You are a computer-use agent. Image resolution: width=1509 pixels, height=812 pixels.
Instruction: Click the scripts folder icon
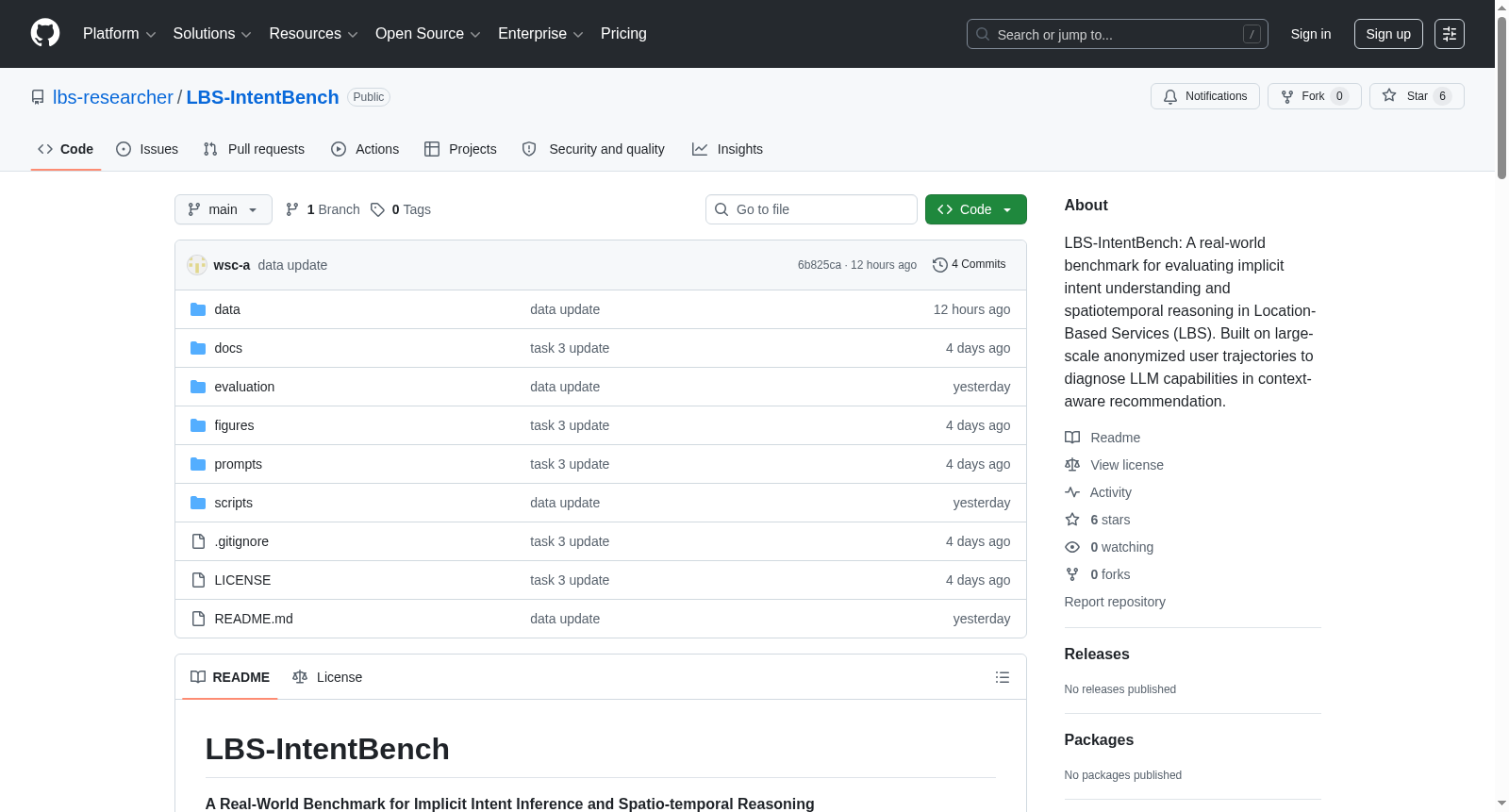pyautogui.click(x=198, y=503)
